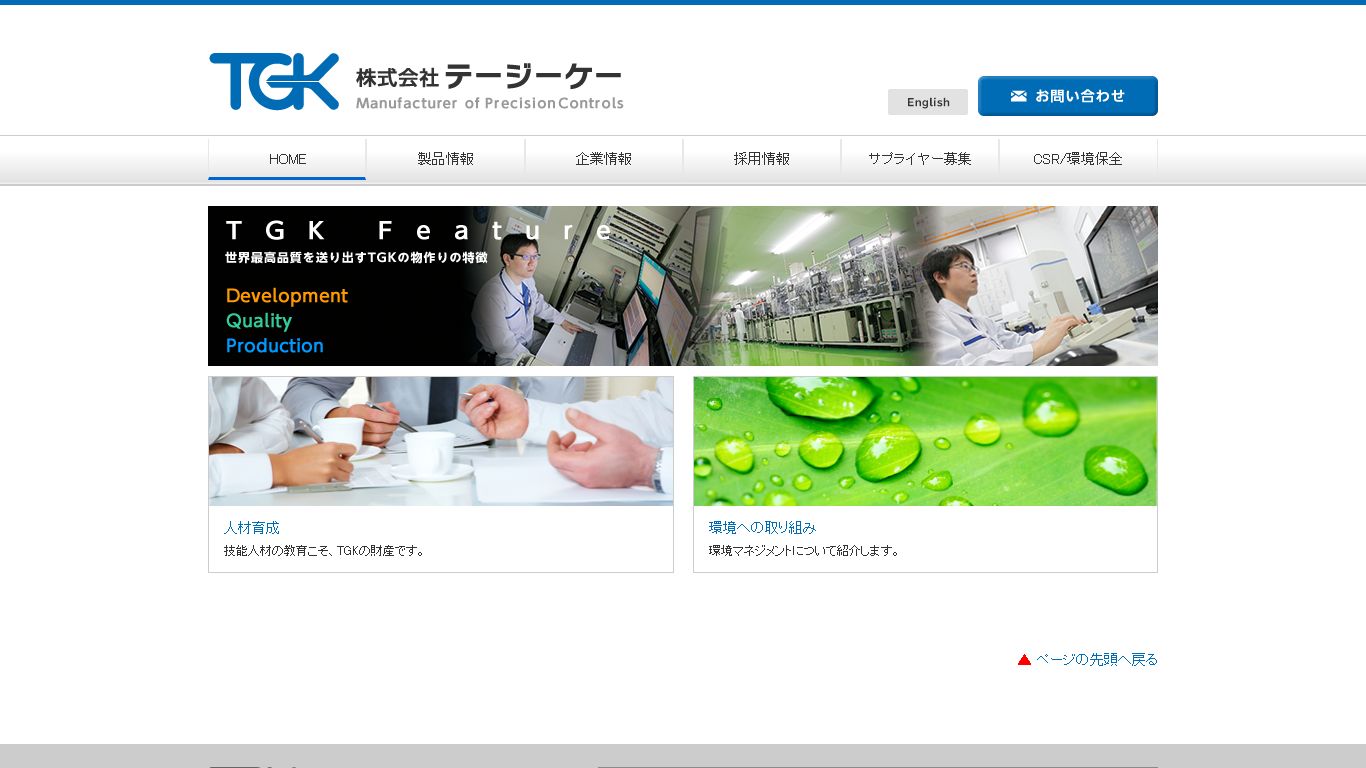Click the green leaf water drops image

pos(925,441)
